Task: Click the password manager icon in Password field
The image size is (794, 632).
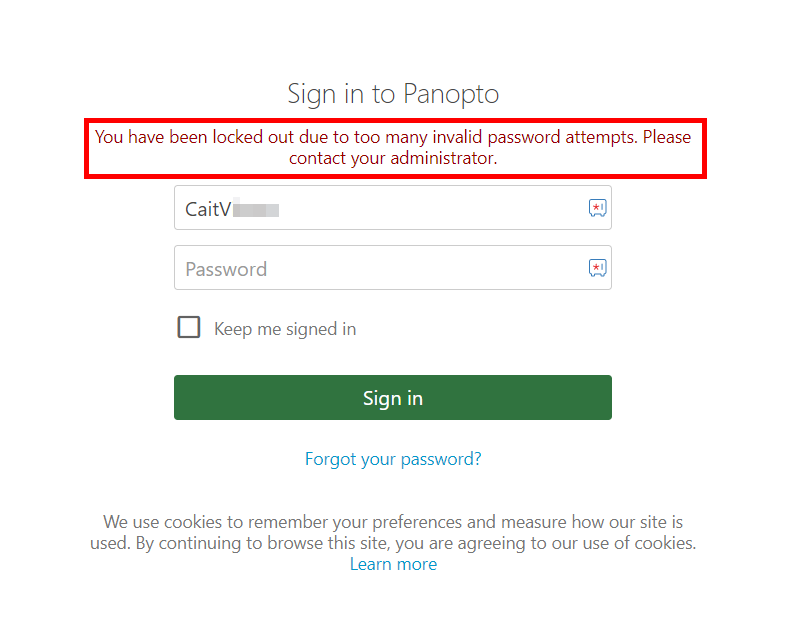Action: pyautogui.click(x=597, y=268)
